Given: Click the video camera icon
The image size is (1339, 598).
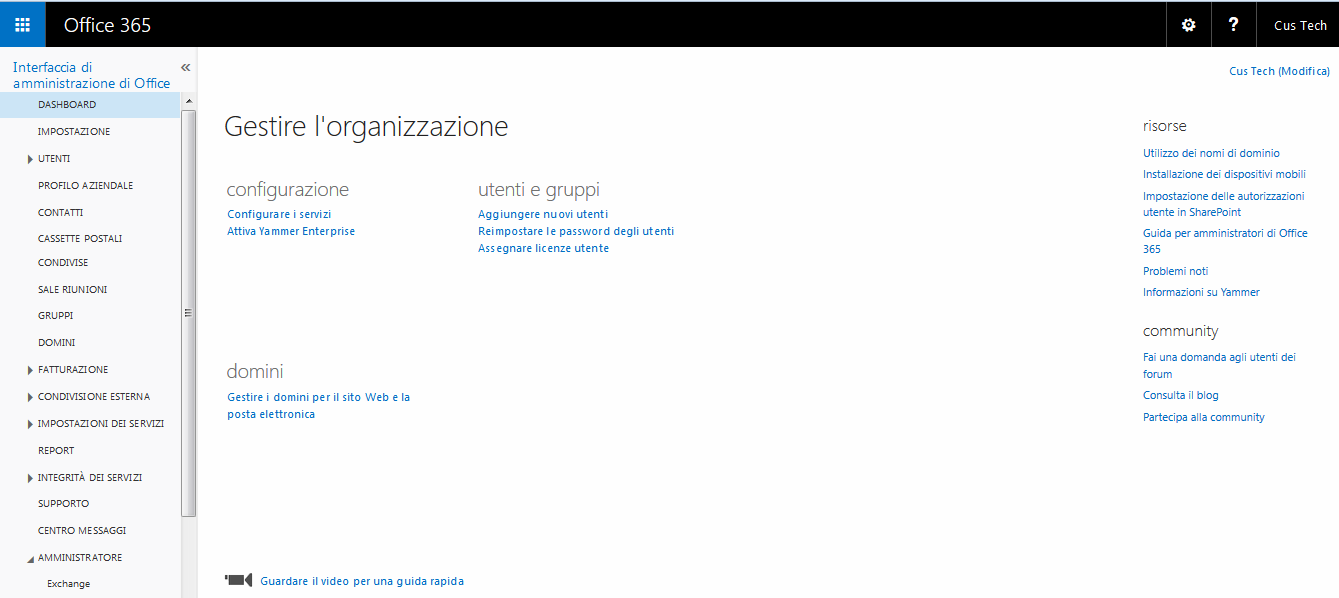Looking at the screenshot, I should click(238, 580).
